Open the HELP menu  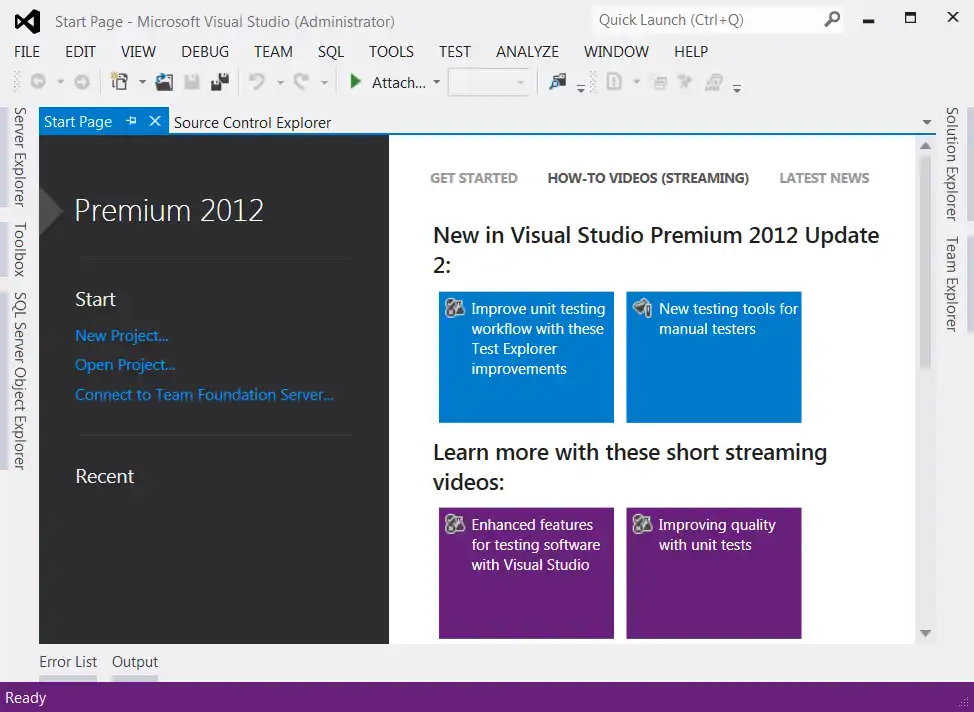pyautogui.click(x=691, y=52)
